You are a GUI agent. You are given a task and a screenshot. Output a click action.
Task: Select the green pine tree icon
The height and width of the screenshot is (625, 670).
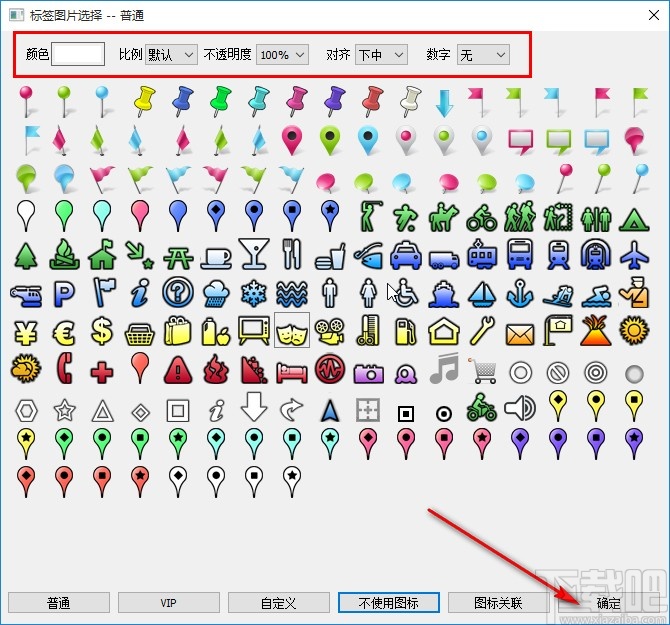click(x=26, y=256)
